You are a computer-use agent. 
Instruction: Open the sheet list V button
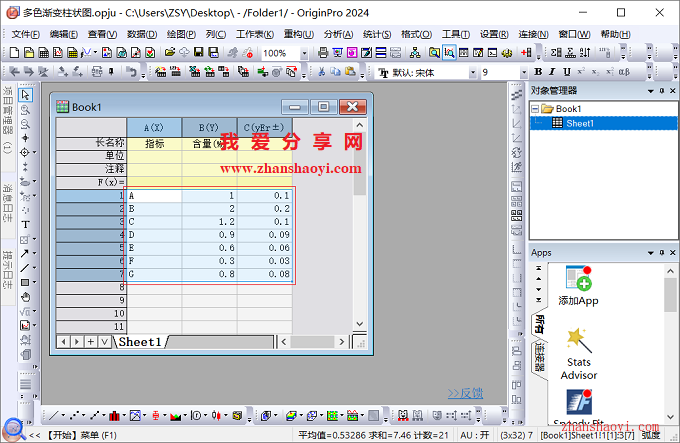click(x=104, y=342)
